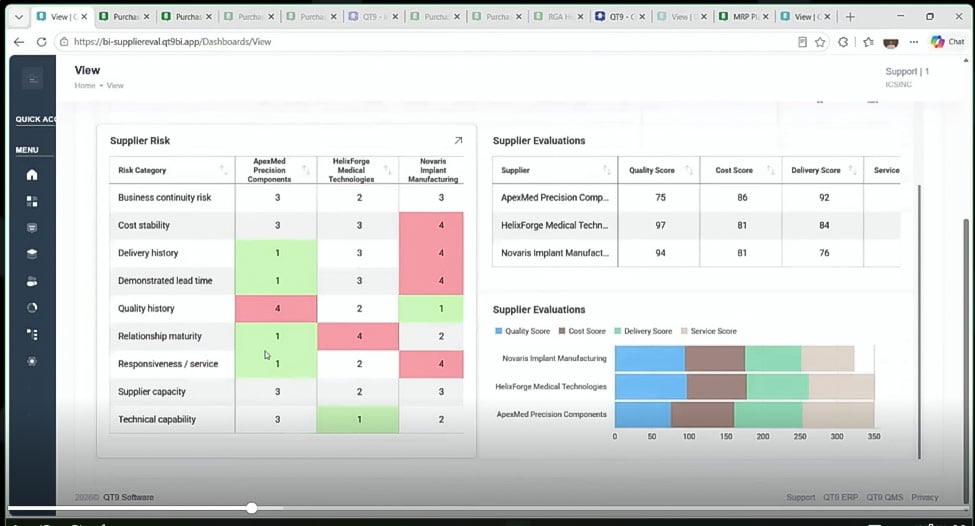Open the gear settings icon in sidebar
This screenshot has width=975, height=526.
(32, 361)
